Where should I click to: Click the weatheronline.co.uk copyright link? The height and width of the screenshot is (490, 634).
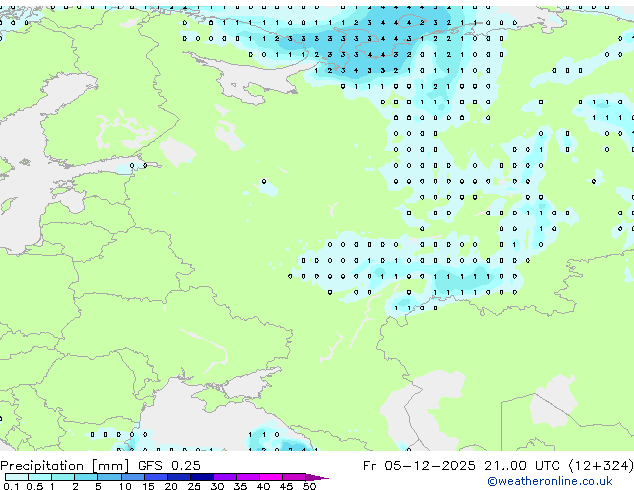549,481
